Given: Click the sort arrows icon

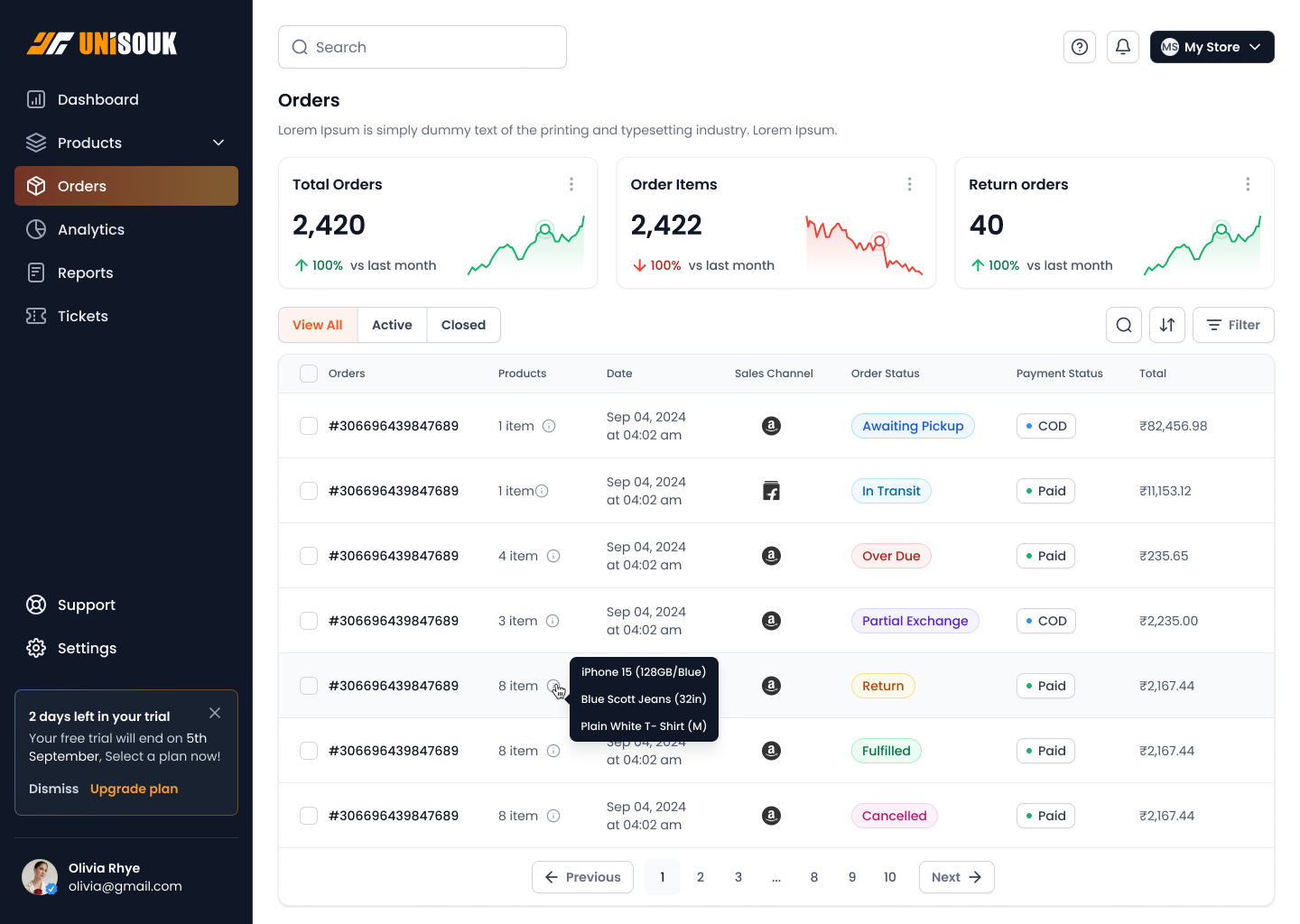Looking at the screenshot, I should coord(1166,325).
